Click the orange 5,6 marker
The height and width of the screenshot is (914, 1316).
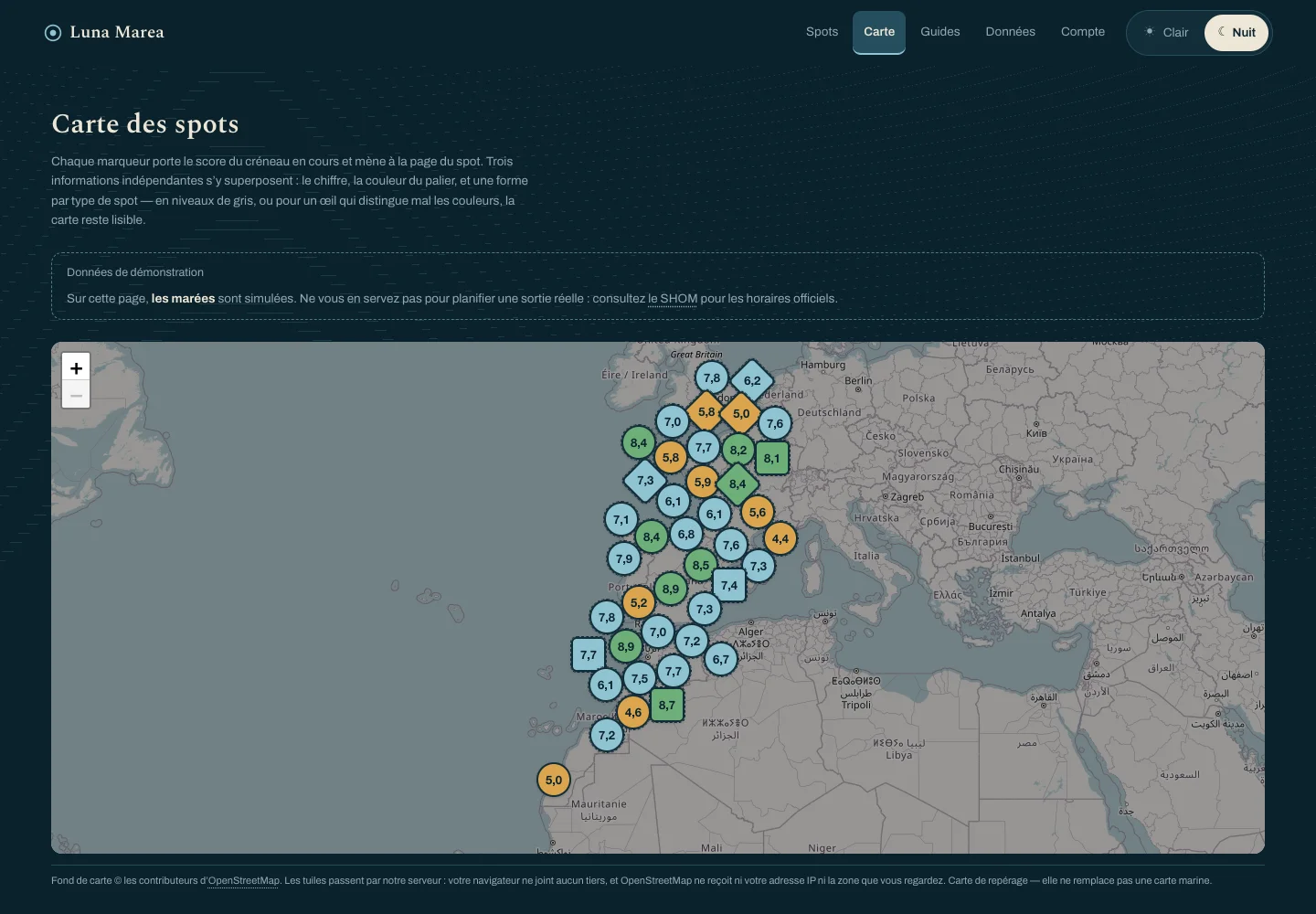point(758,512)
